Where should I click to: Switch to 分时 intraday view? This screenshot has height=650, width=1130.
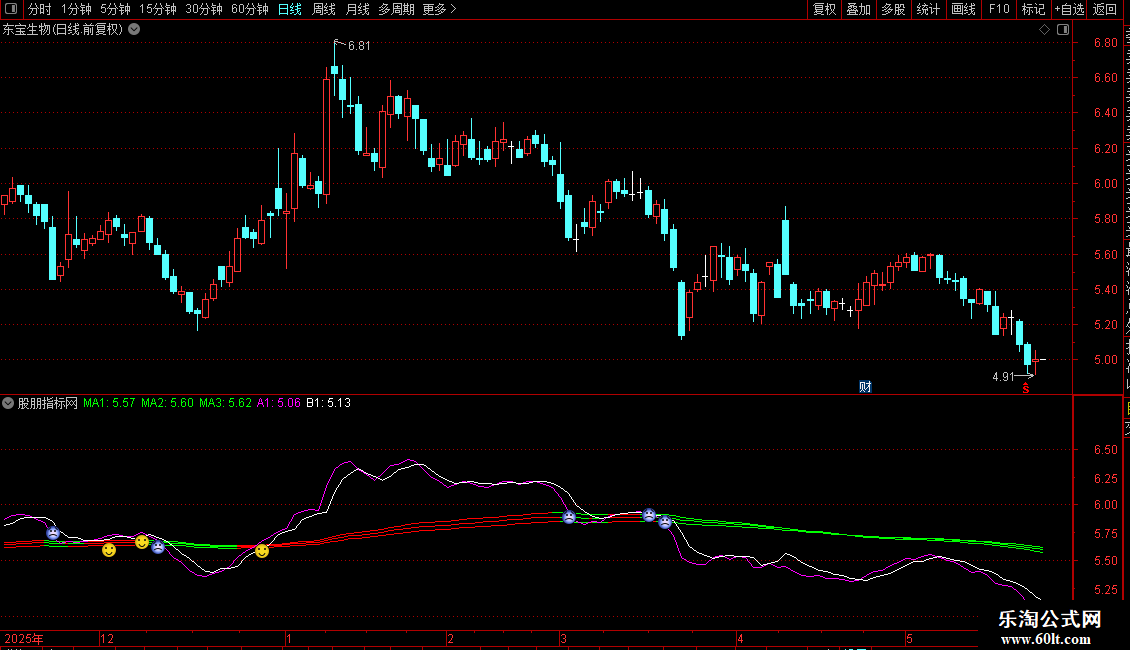pyautogui.click(x=40, y=9)
